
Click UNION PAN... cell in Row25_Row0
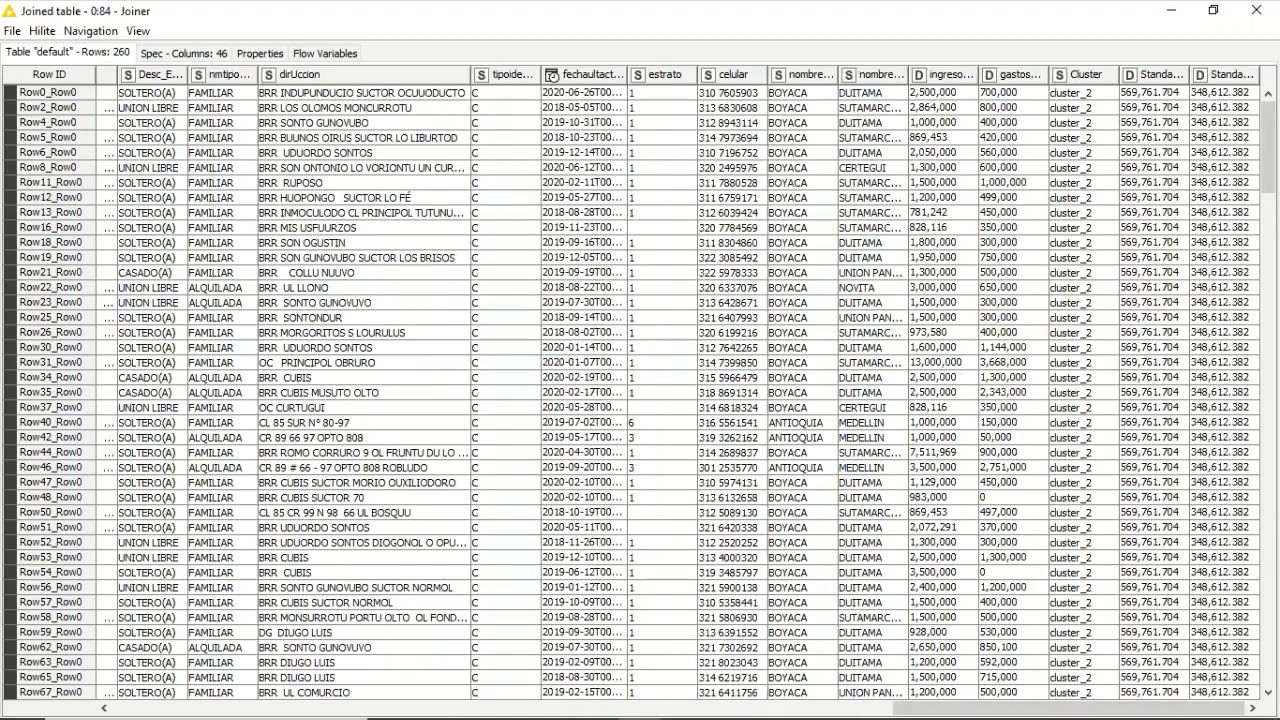point(872,318)
